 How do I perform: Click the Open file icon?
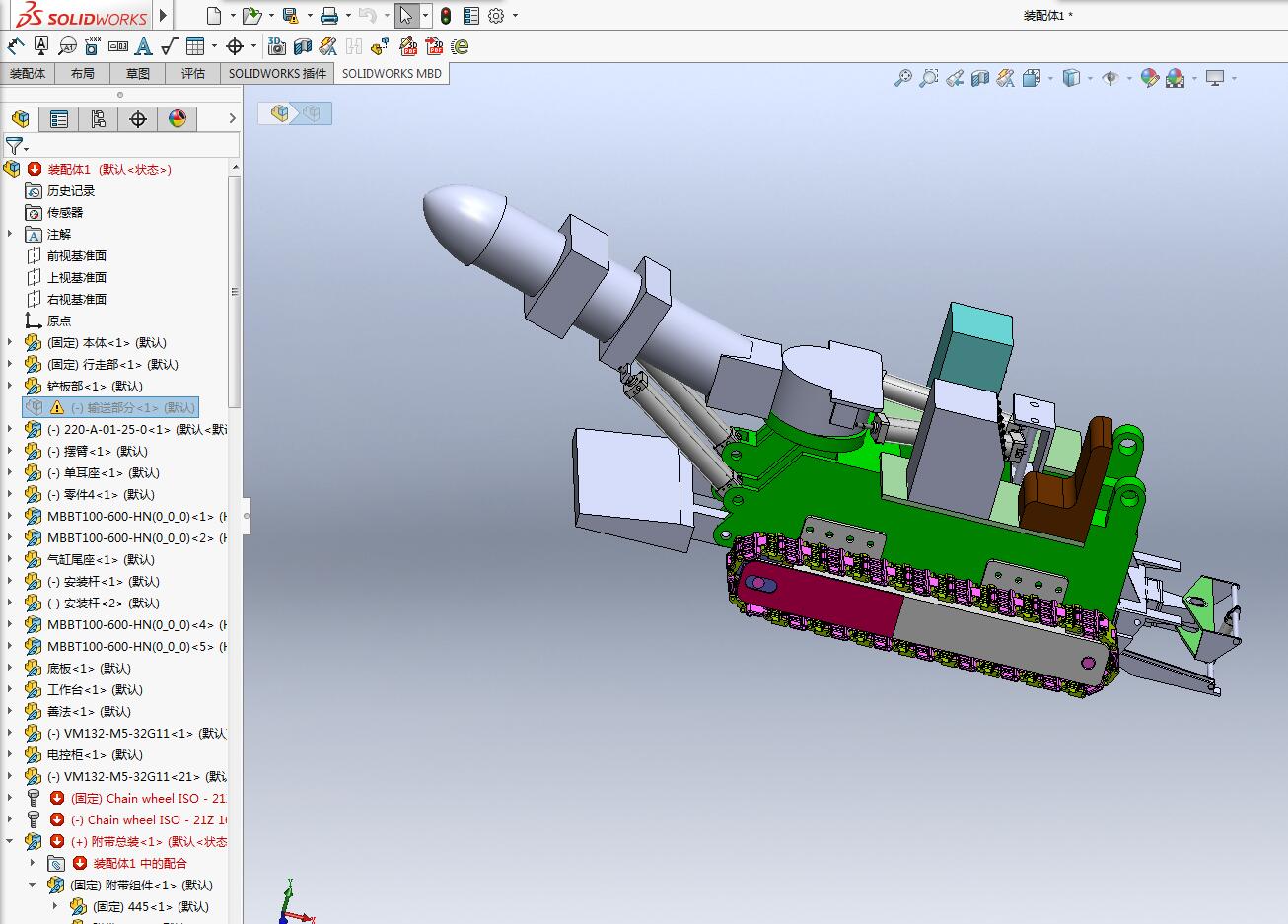(x=251, y=15)
